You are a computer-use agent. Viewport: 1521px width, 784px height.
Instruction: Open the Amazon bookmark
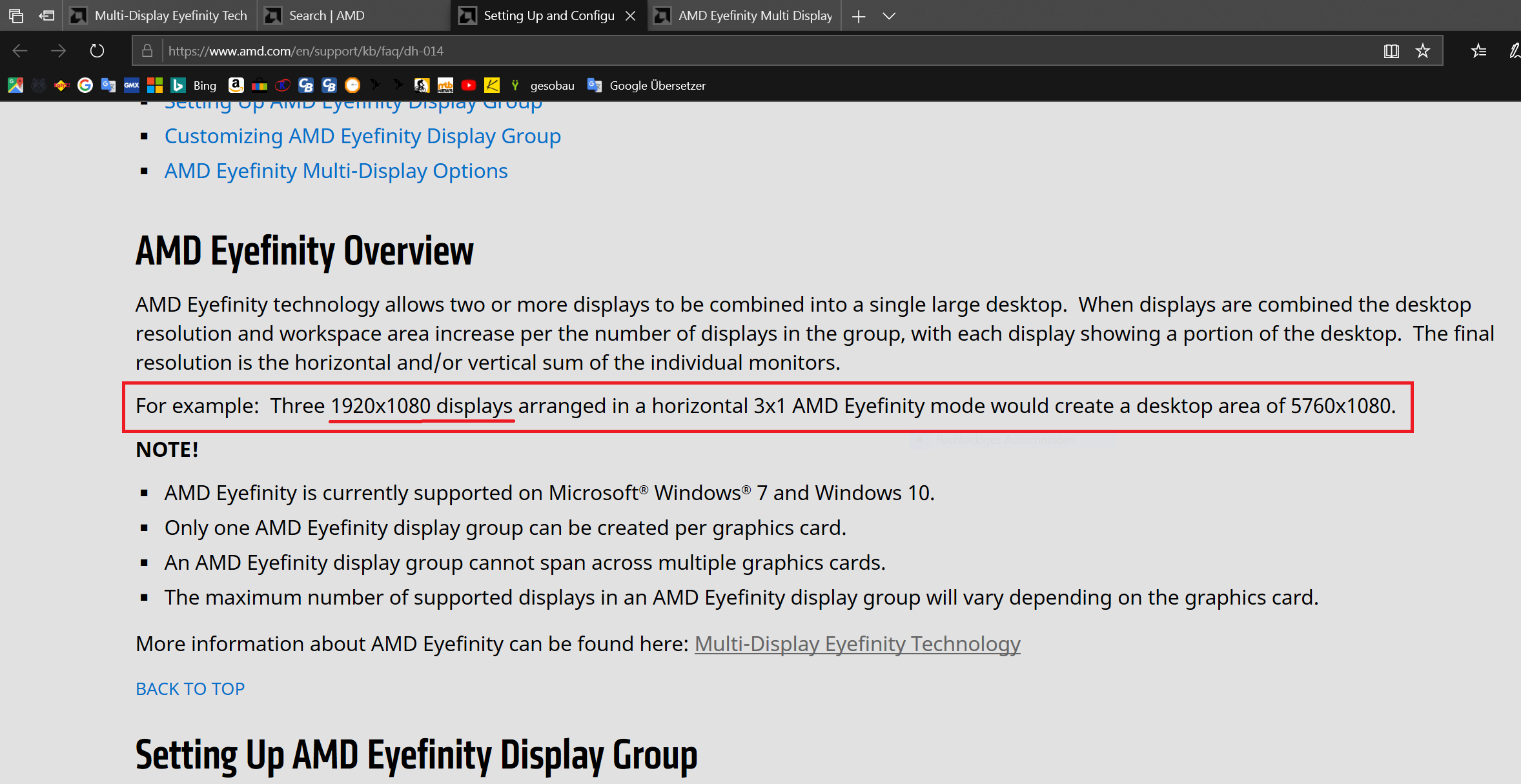tap(236, 85)
